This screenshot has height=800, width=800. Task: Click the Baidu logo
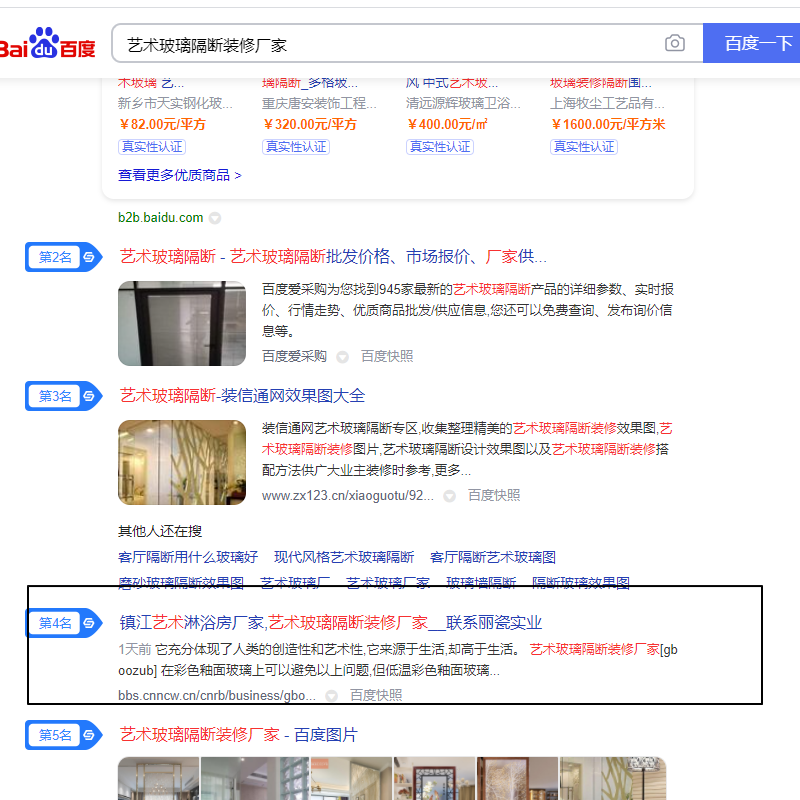tap(47, 43)
